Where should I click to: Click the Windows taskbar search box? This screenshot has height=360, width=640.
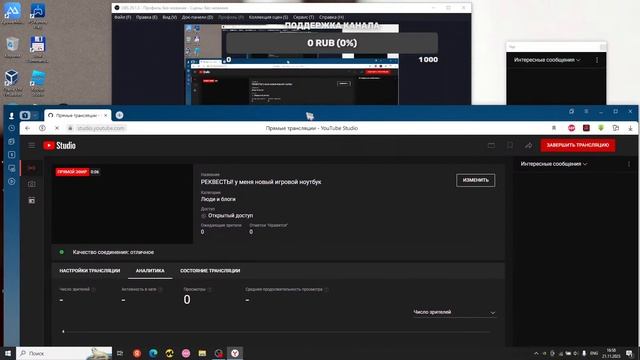coord(64,353)
